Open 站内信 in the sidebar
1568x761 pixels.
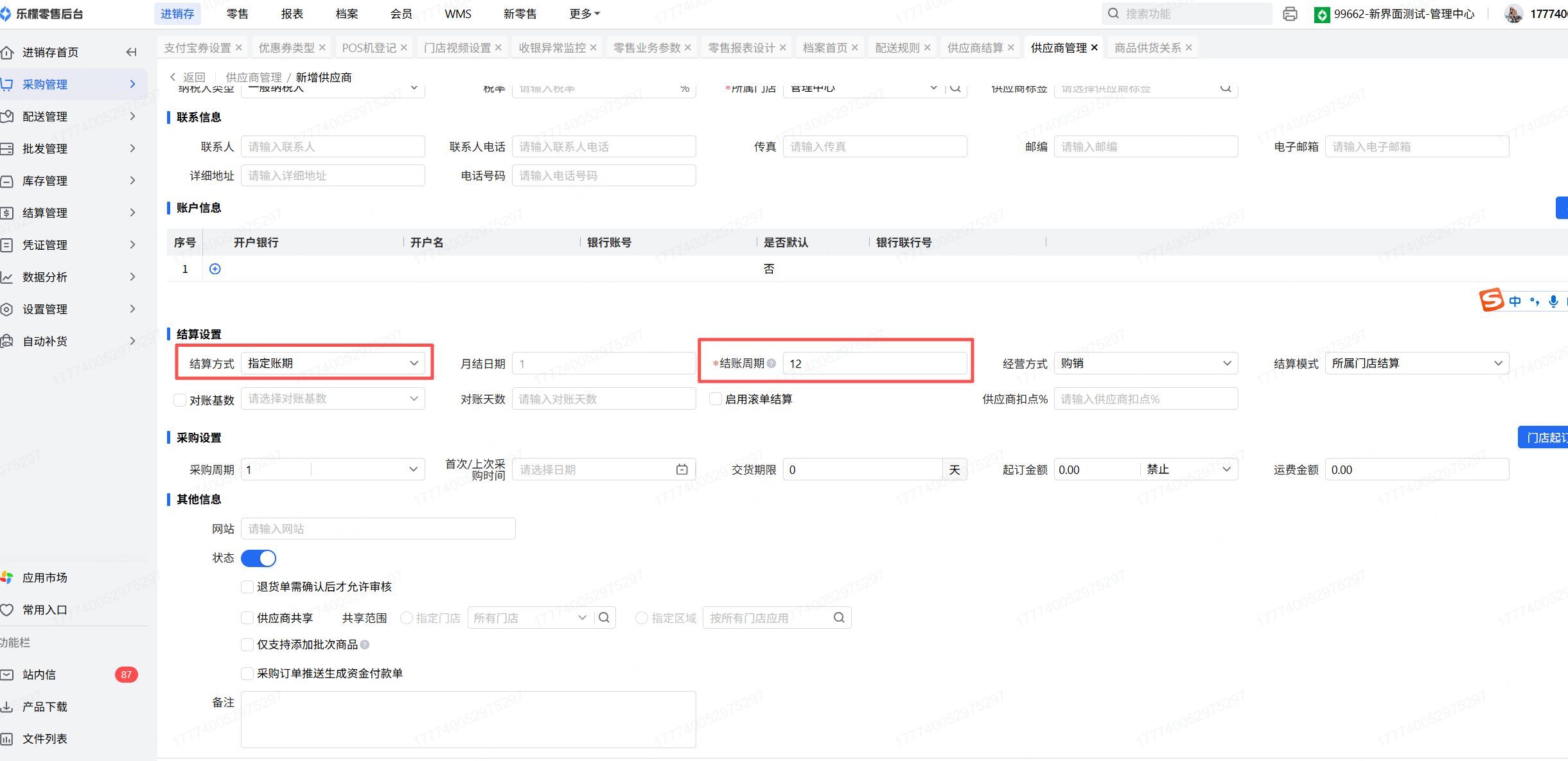(x=39, y=674)
